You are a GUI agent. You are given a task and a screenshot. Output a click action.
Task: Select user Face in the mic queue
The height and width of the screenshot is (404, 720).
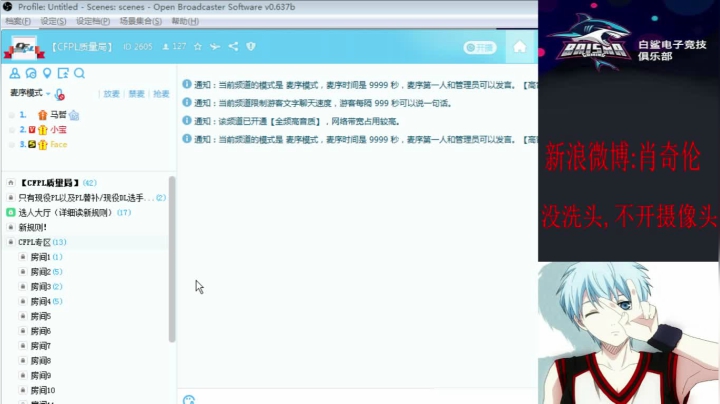click(59, 144)
